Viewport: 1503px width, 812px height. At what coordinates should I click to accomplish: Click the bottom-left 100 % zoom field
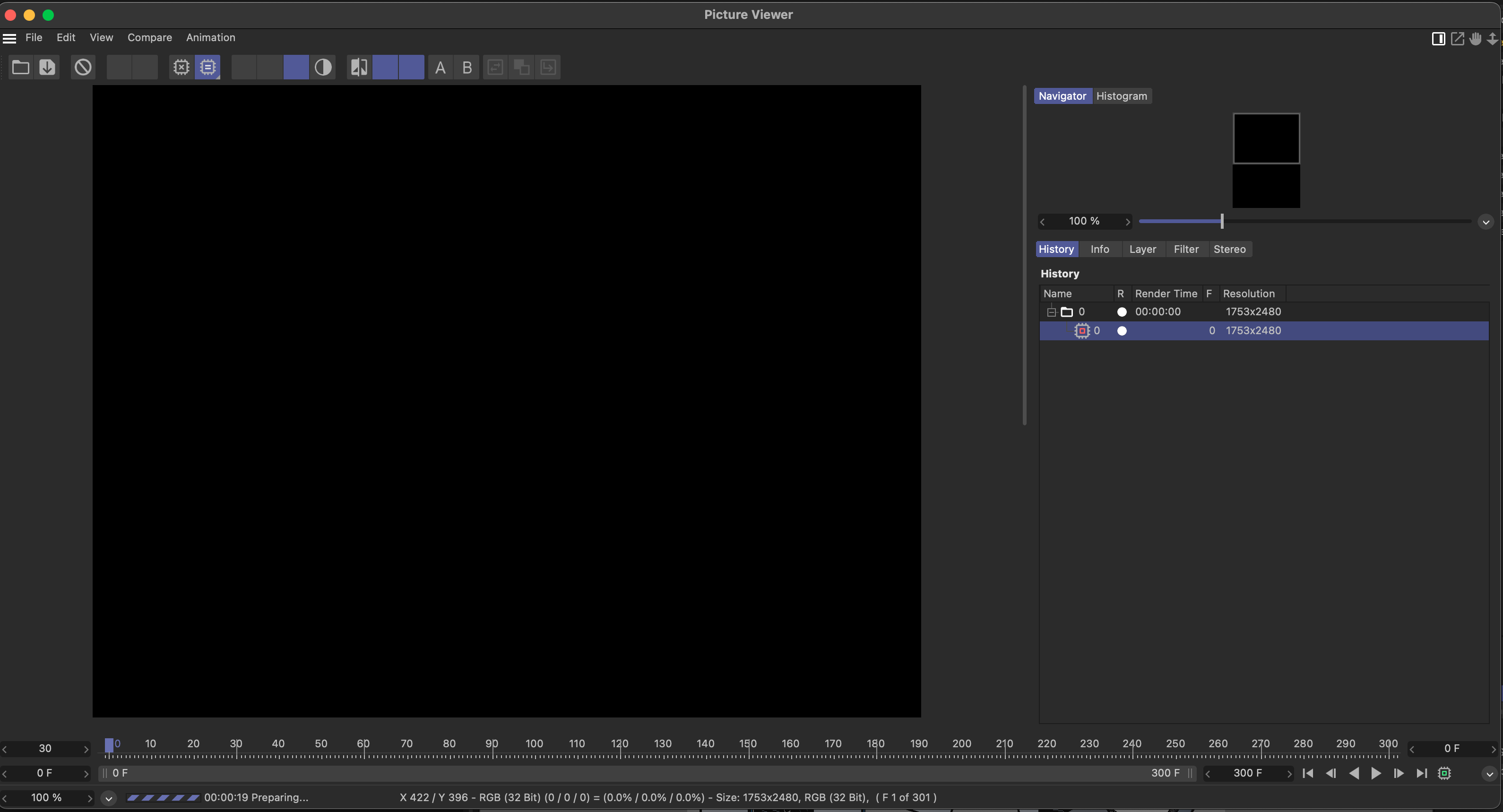tap(46, 798)
